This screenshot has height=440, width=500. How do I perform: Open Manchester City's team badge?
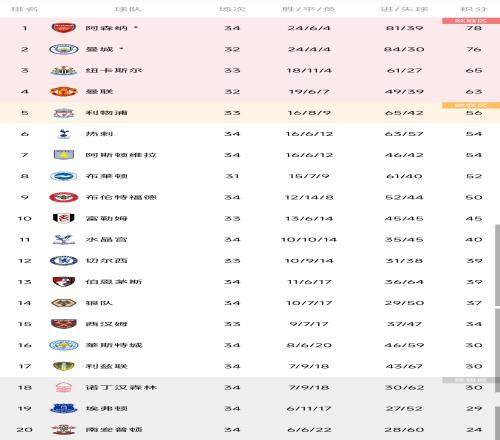pyautogui.click(x=64, y=49)
